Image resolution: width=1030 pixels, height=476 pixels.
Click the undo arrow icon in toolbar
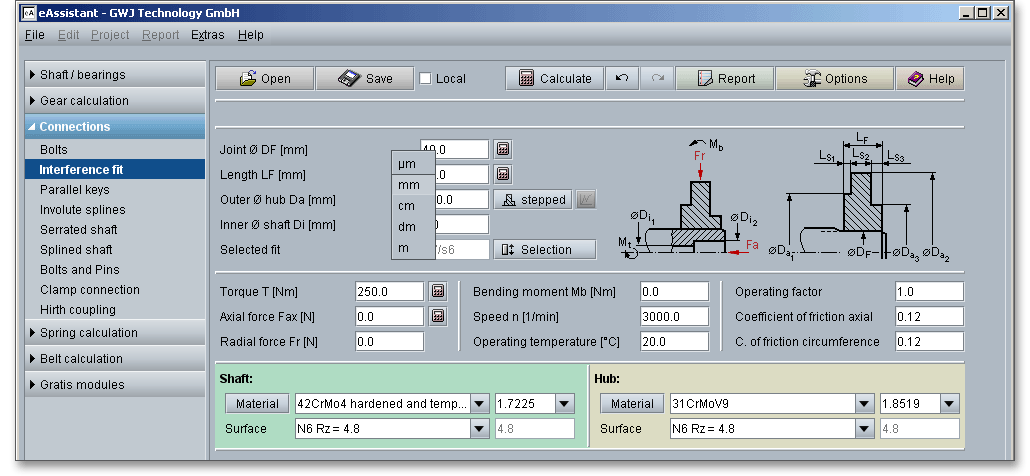(621, 79)
